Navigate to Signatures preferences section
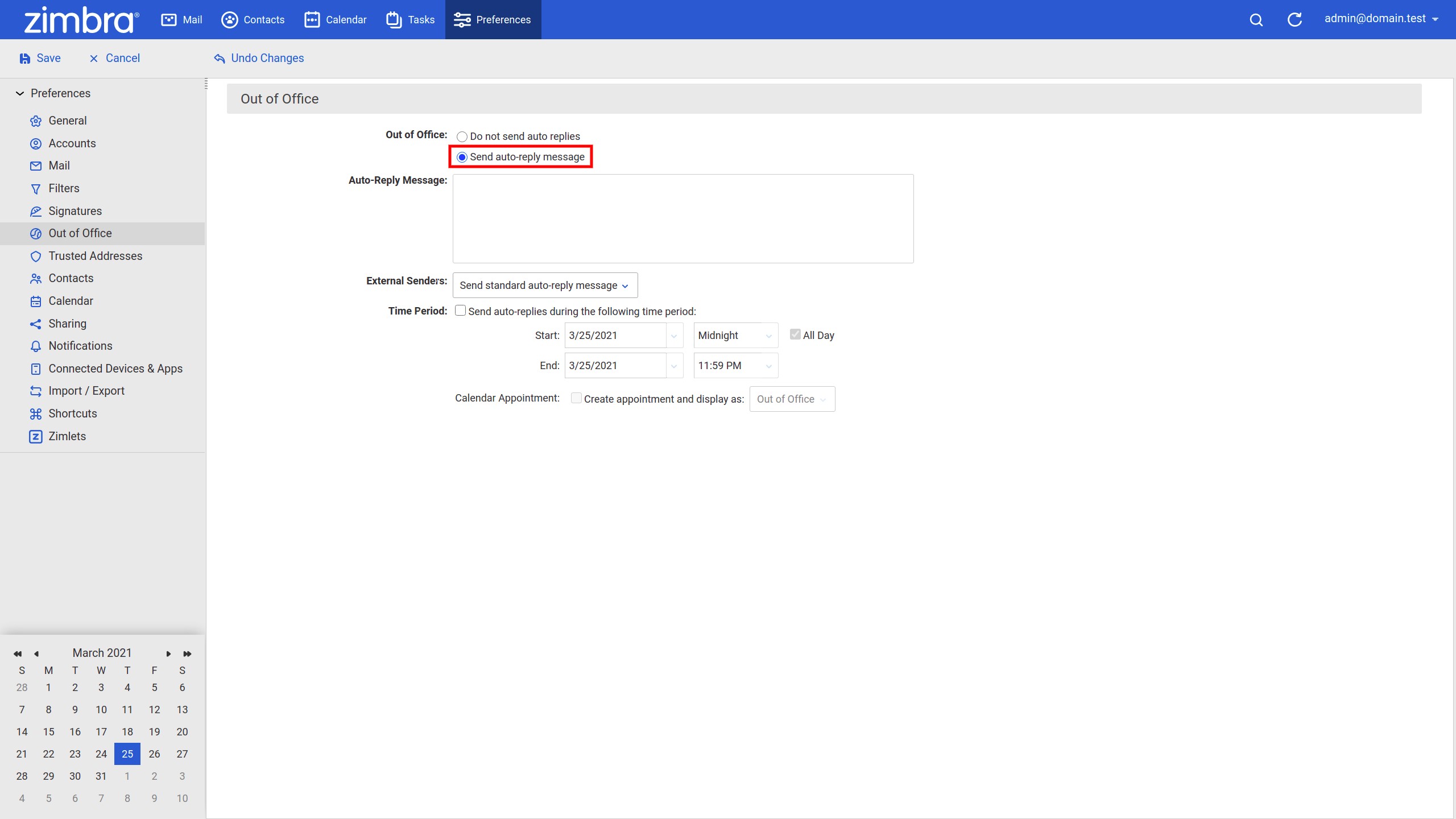 [x=75, y=211]
